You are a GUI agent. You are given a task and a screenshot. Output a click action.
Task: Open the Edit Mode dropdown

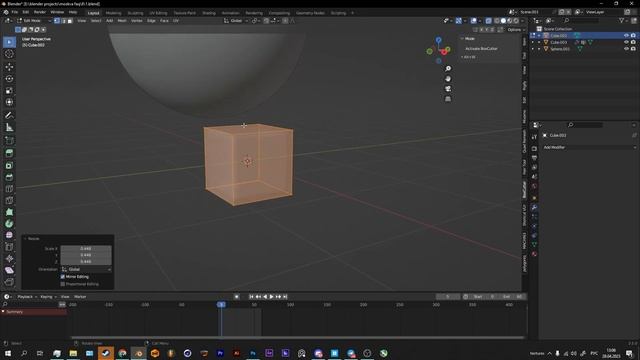[34, 20]
